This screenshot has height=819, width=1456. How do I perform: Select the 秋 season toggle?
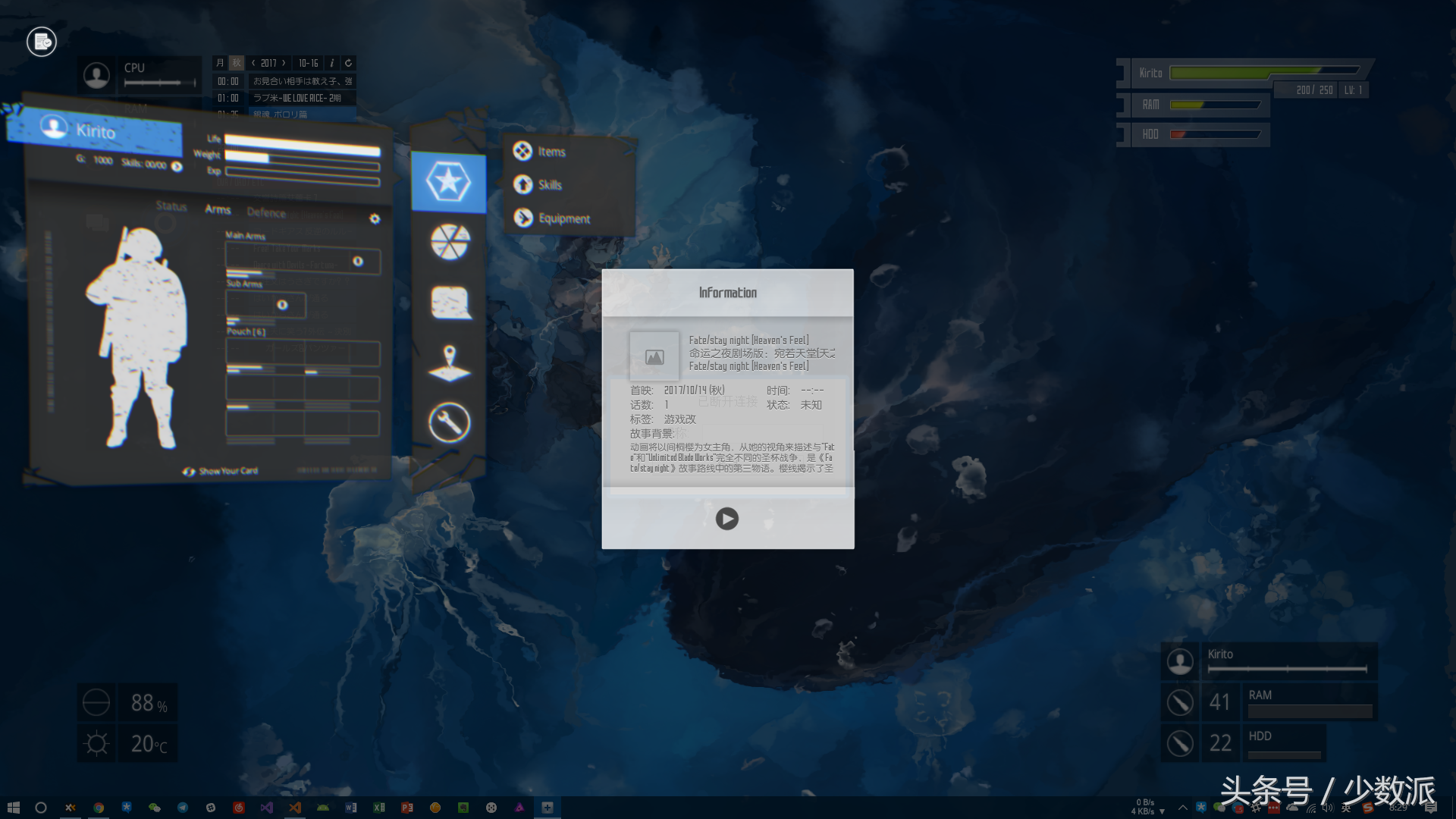[x=237, y=63]
